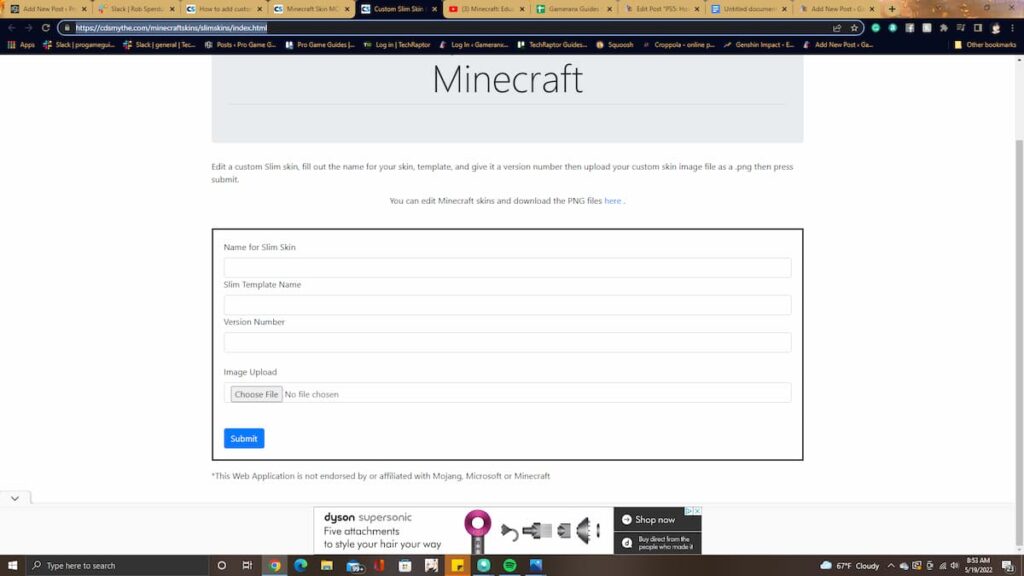Open the volume control in system tray
1024x576 pixels.
(954, 566)
